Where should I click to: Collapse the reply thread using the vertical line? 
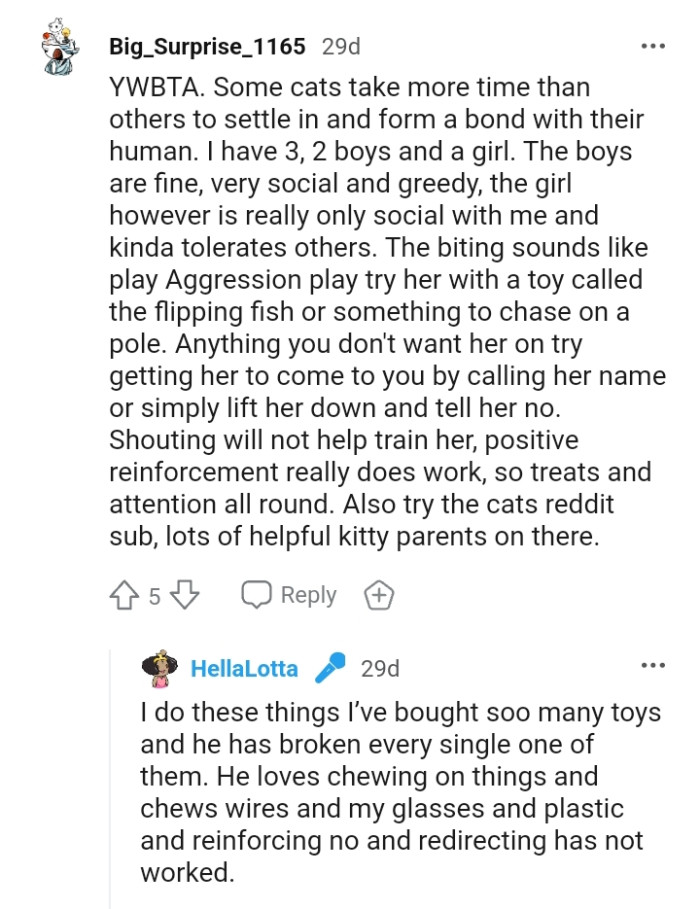pos(110,780)
